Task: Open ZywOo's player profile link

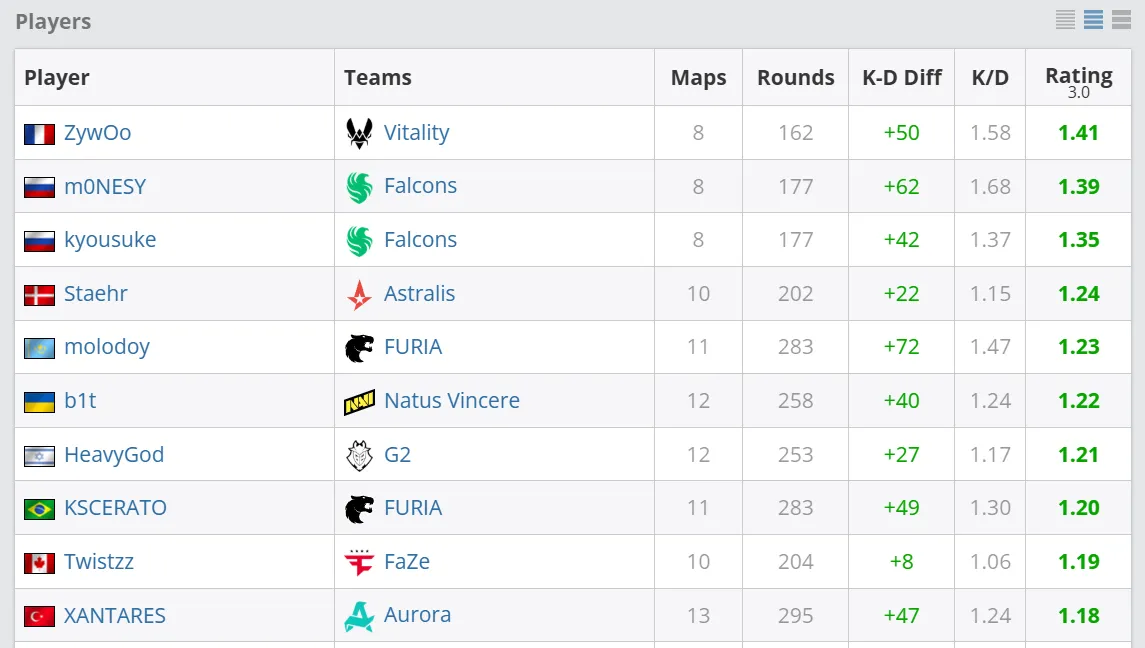Action: 97,133
